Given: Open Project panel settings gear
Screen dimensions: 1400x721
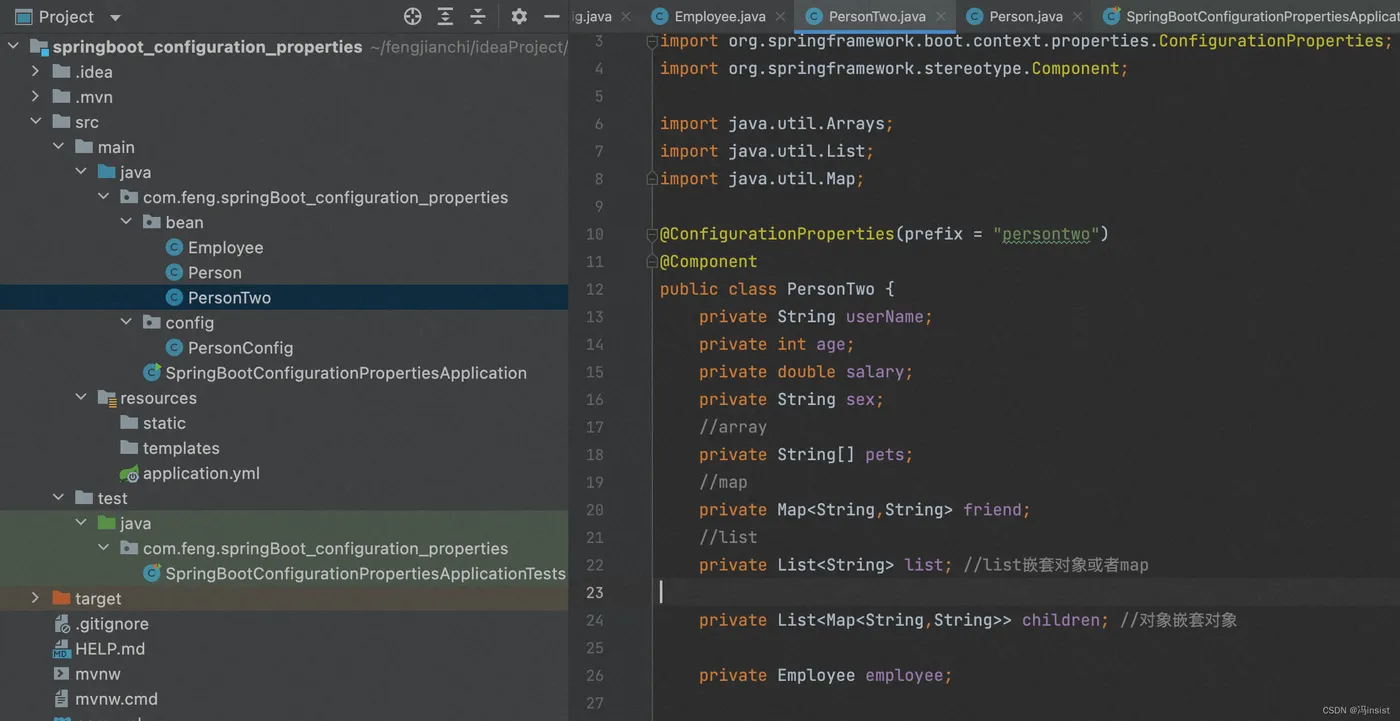Looking at the screenshot, I should coord(518,16).
